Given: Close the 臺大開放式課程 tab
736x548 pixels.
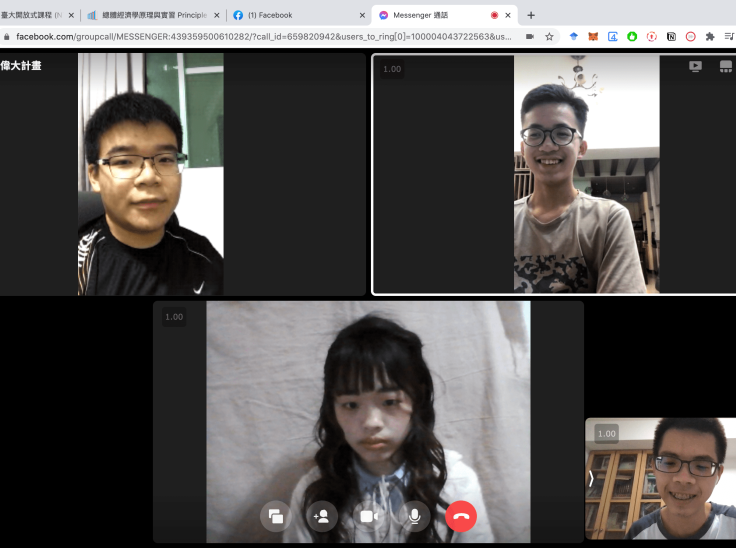Looking at the screenshot, I should pos(71,15).
